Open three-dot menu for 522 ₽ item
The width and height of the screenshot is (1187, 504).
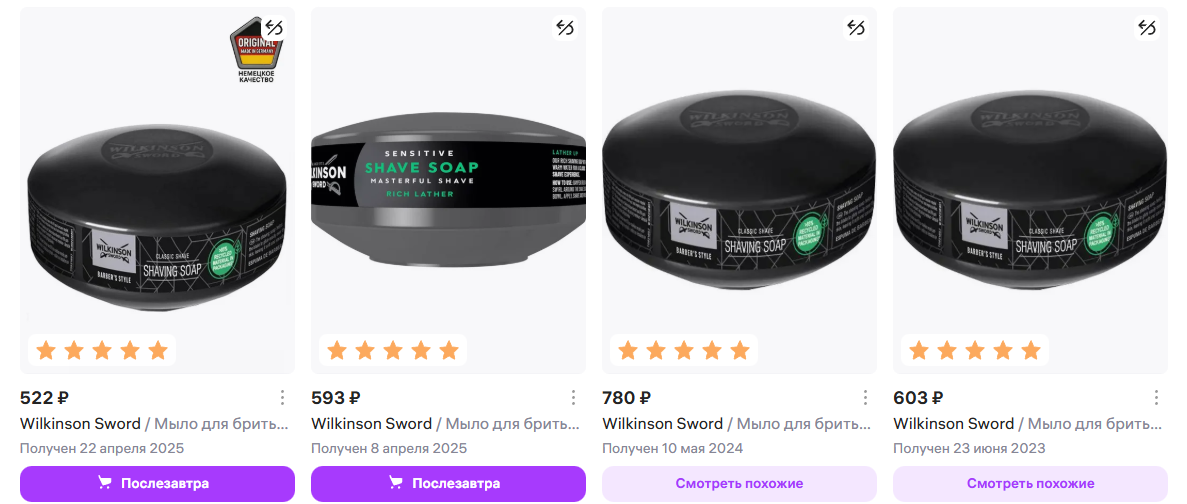(x=282, y=397)
